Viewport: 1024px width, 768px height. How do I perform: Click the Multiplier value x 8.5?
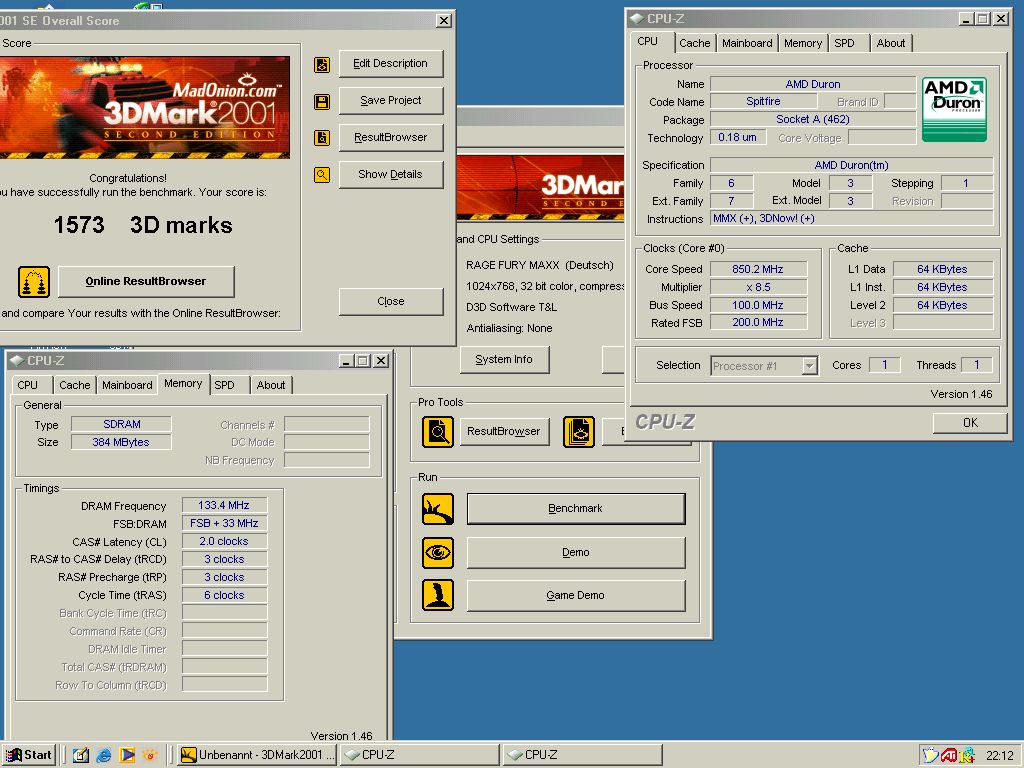[x=758, y=287]
